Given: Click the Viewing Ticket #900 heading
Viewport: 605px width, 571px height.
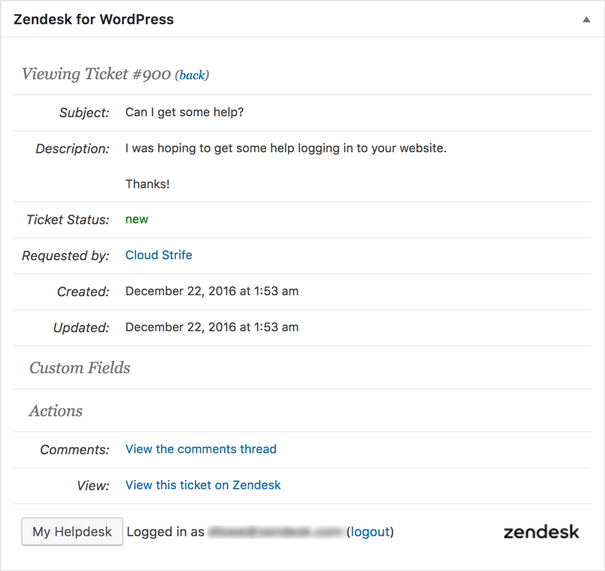Looking at the screenshot, I should click(x=96, y=74).
